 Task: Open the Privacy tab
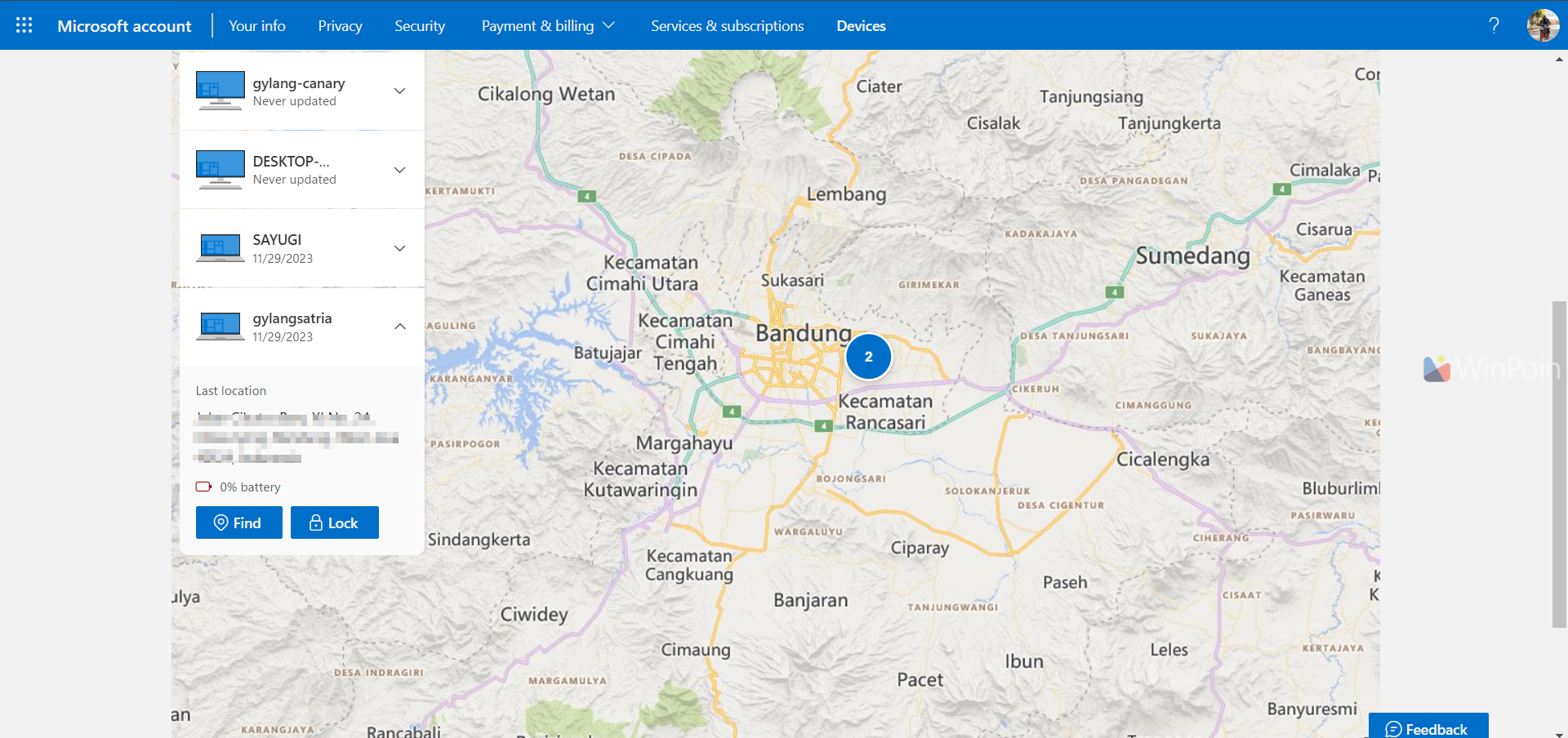340,25
